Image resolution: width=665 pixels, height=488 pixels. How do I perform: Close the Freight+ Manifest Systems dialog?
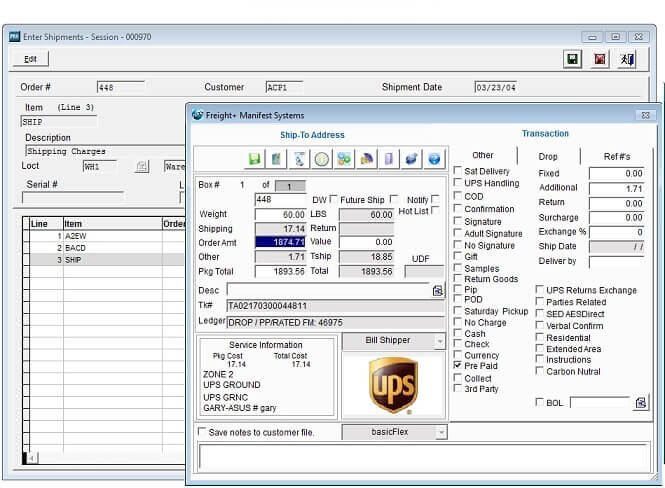[x=645, y=115]
